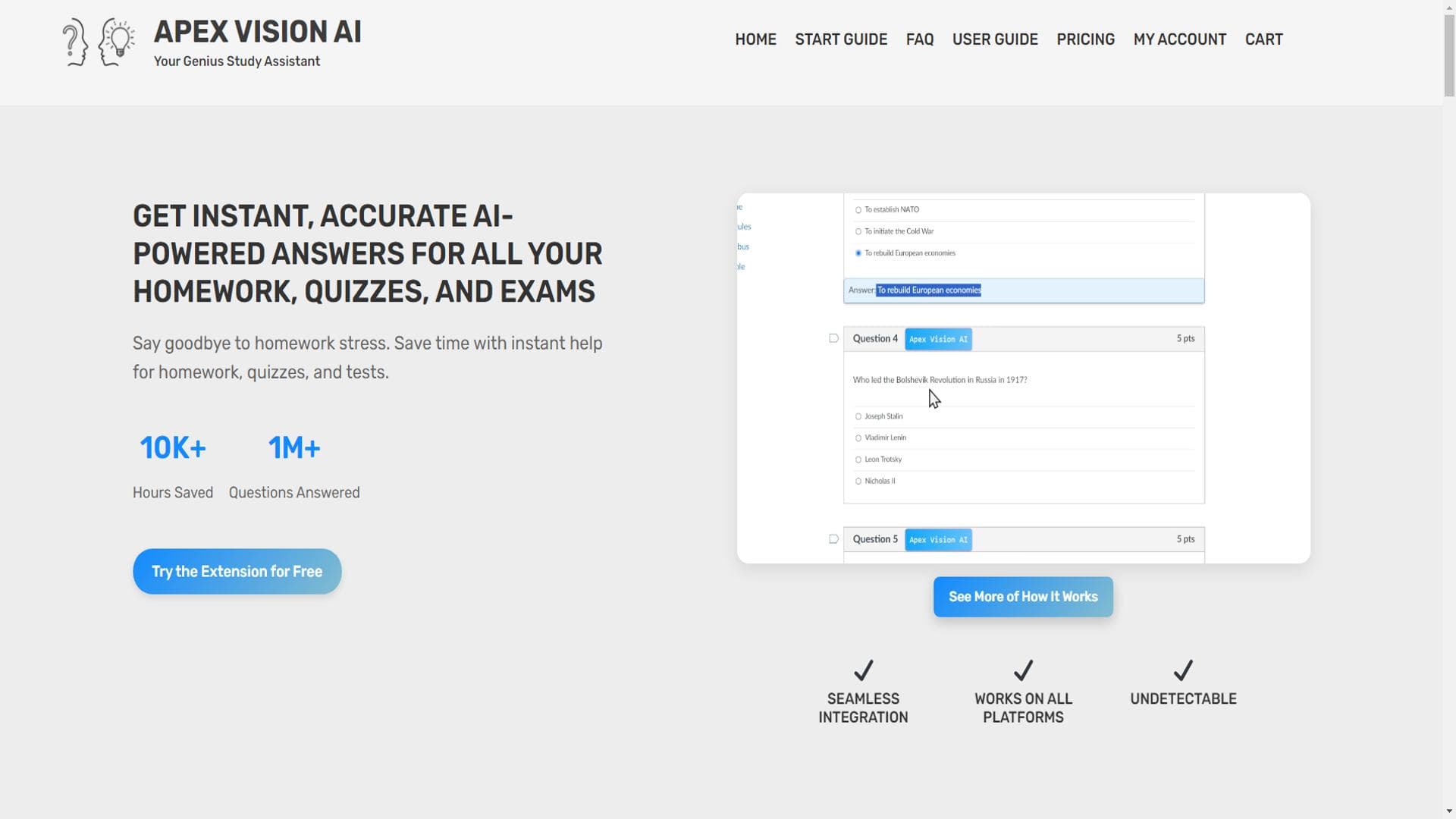Select the Vladimir Lenin radio option
Viewport: 1456px width, 819px height.
pyautogui.click(x=858, y=438)
